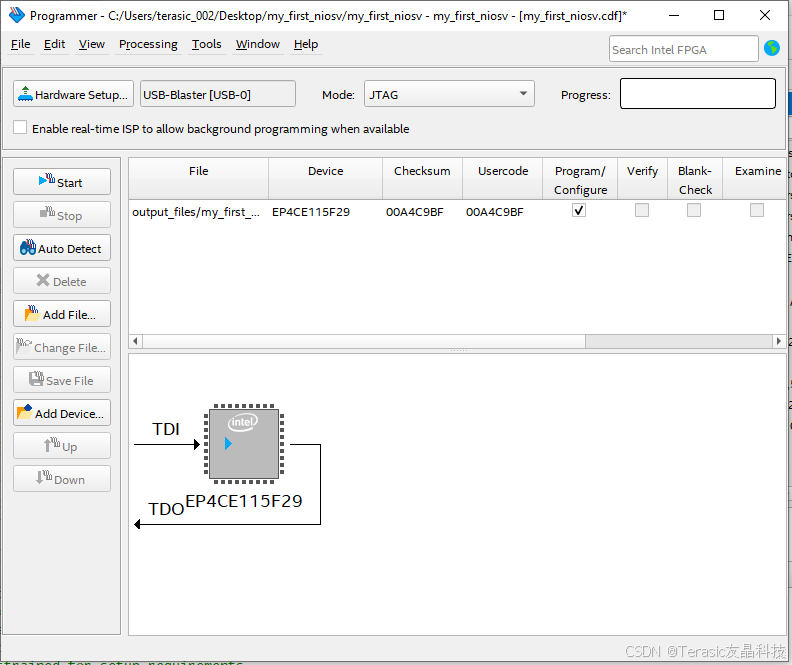
Task: Close the Programmer window
Action: 765,15
